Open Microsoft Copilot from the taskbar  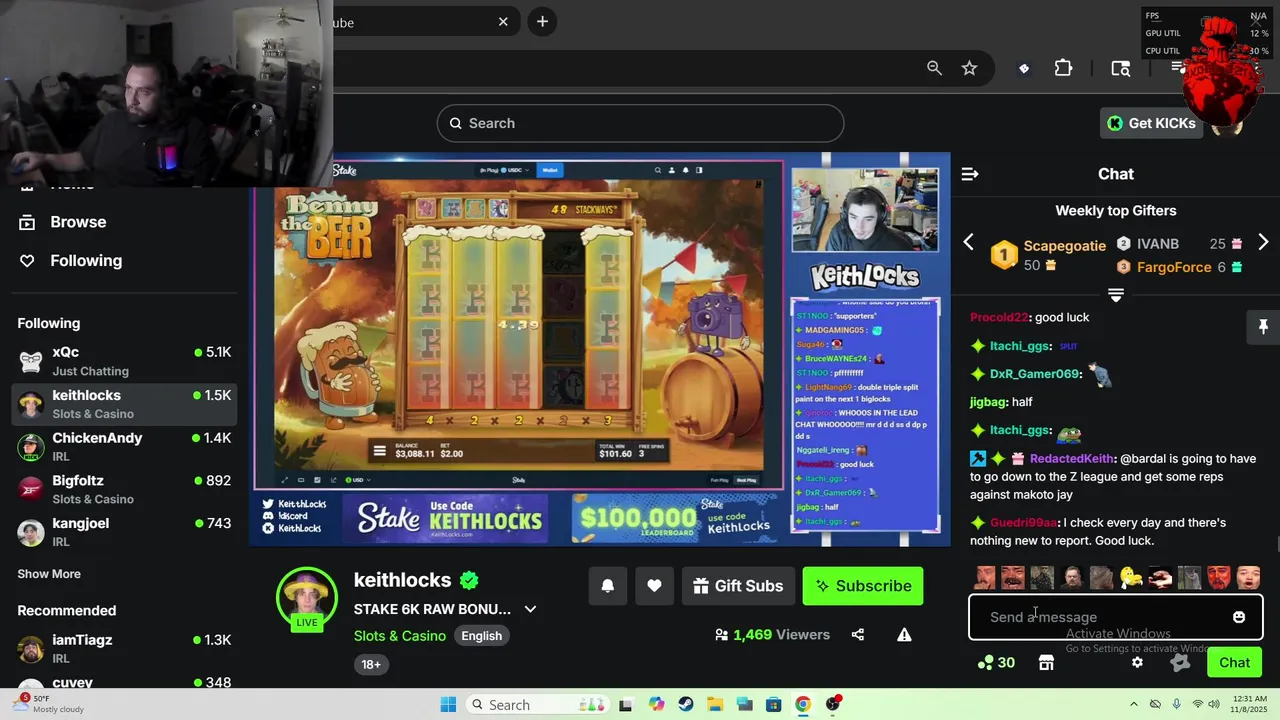pyautogui.click(x=656, y=704)
